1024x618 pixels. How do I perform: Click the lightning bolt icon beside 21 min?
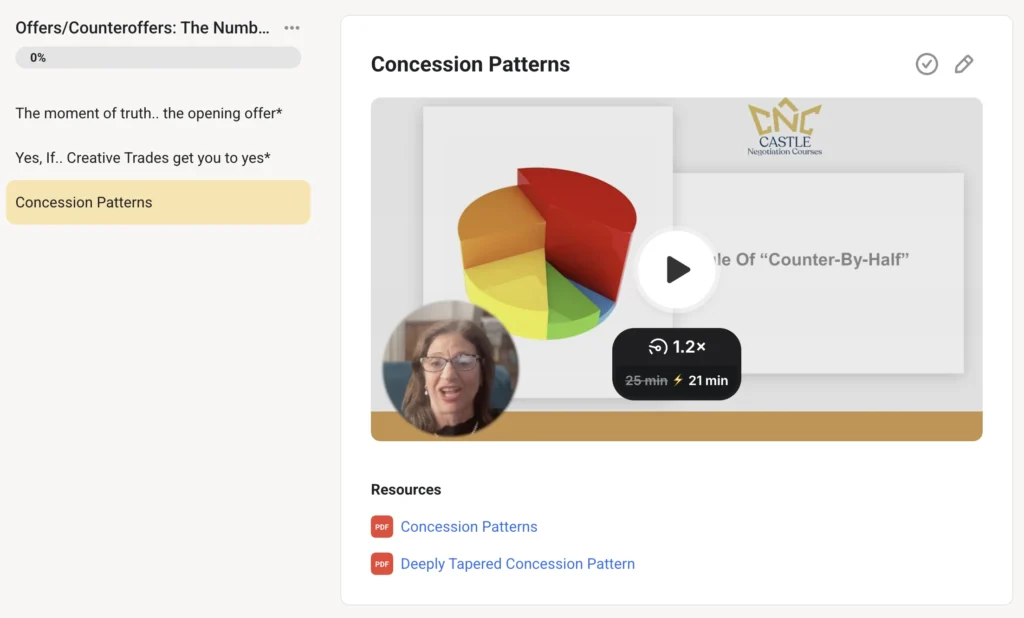(x=678, y=380)
